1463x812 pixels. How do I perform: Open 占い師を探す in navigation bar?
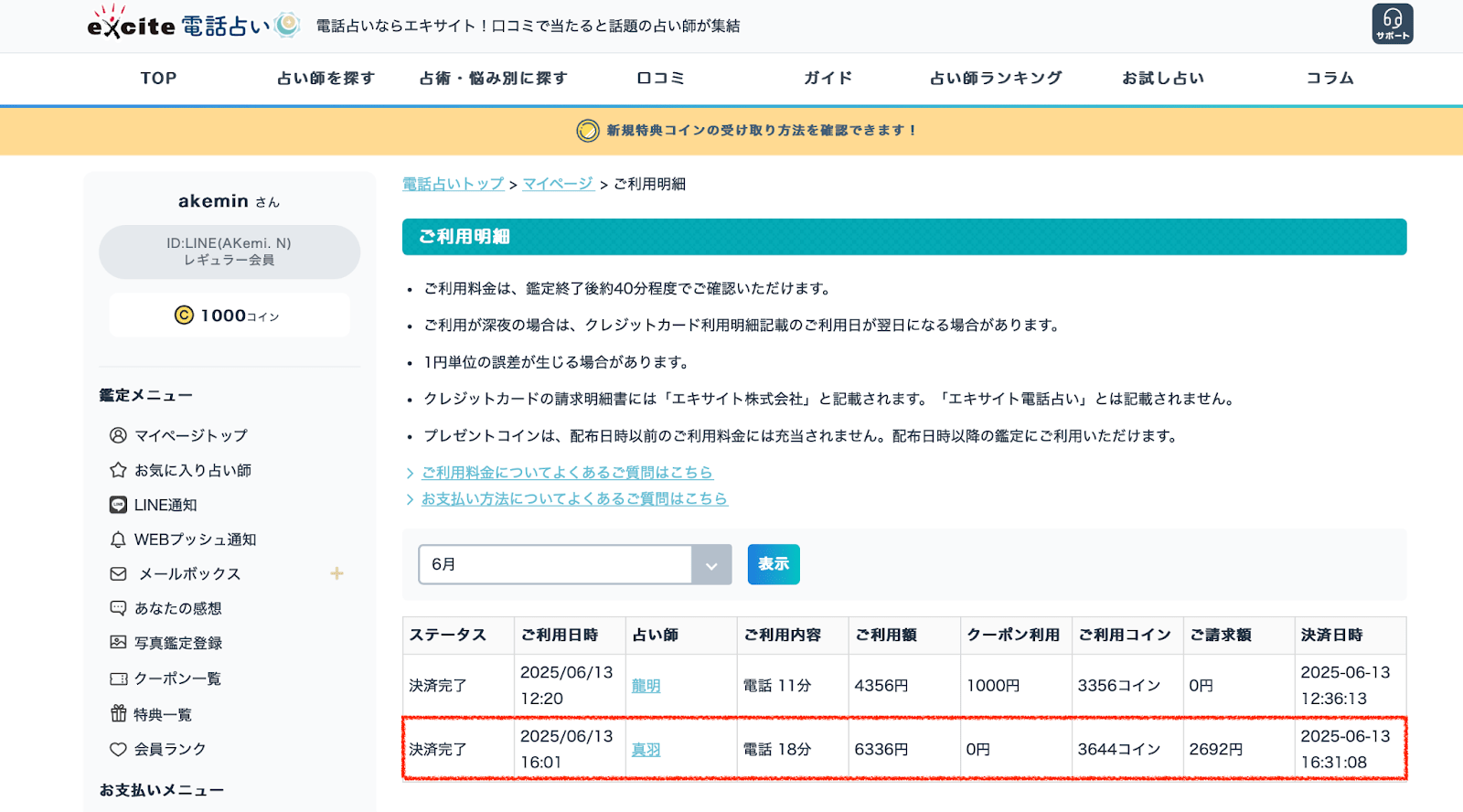326,79
